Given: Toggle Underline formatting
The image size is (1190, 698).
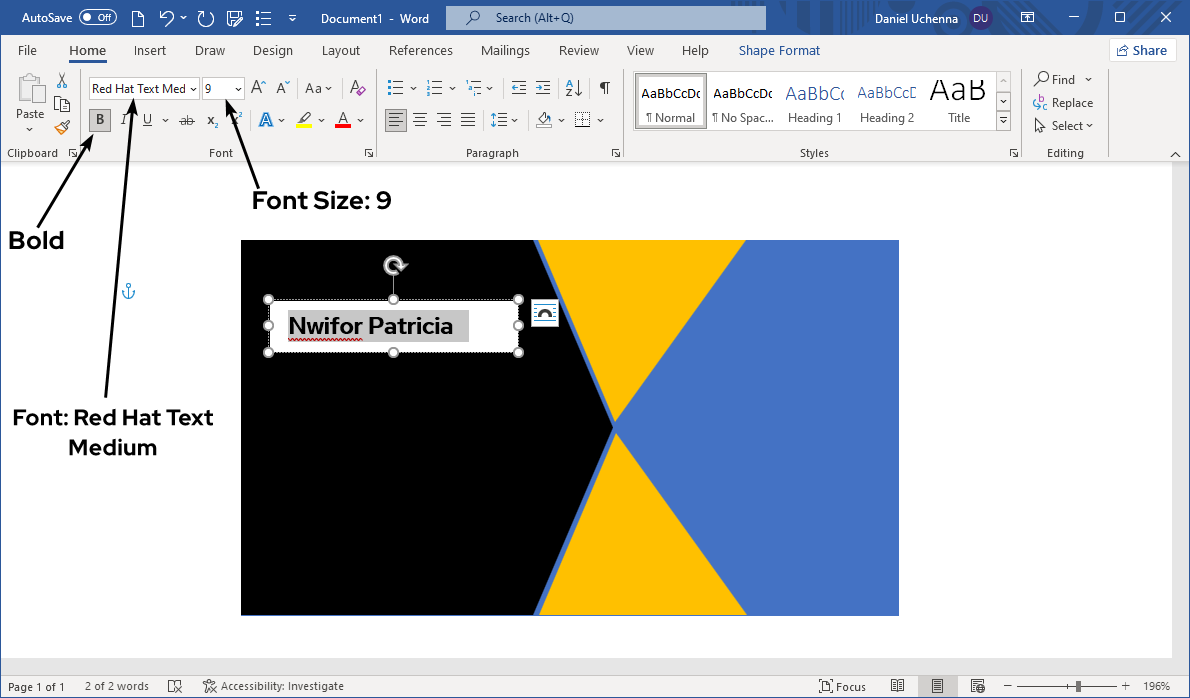Looking at the screenshot, I should coord(147,120).
